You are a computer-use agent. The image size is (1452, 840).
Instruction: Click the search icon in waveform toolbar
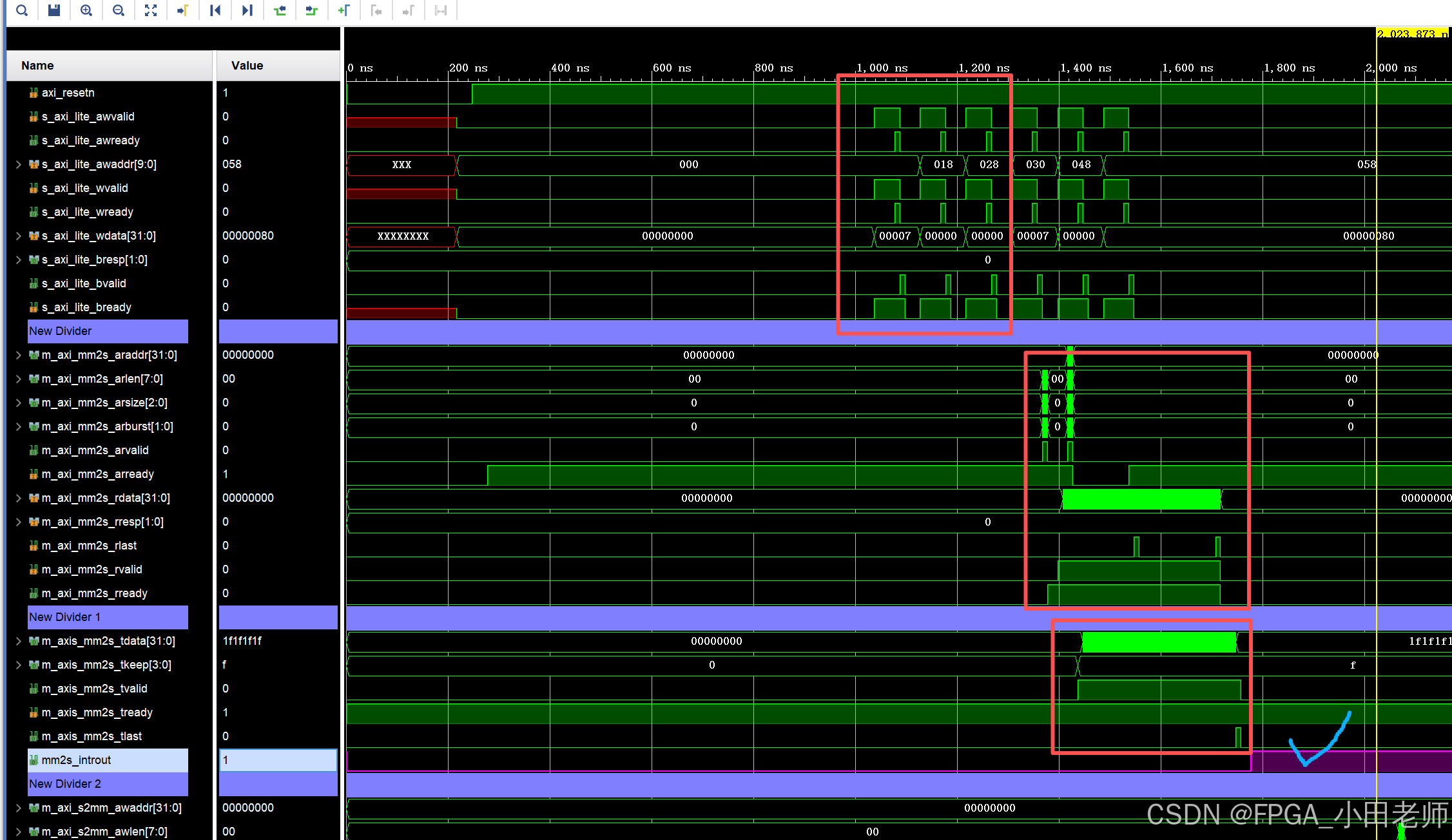pyautogui.click(x=22, y=10)
